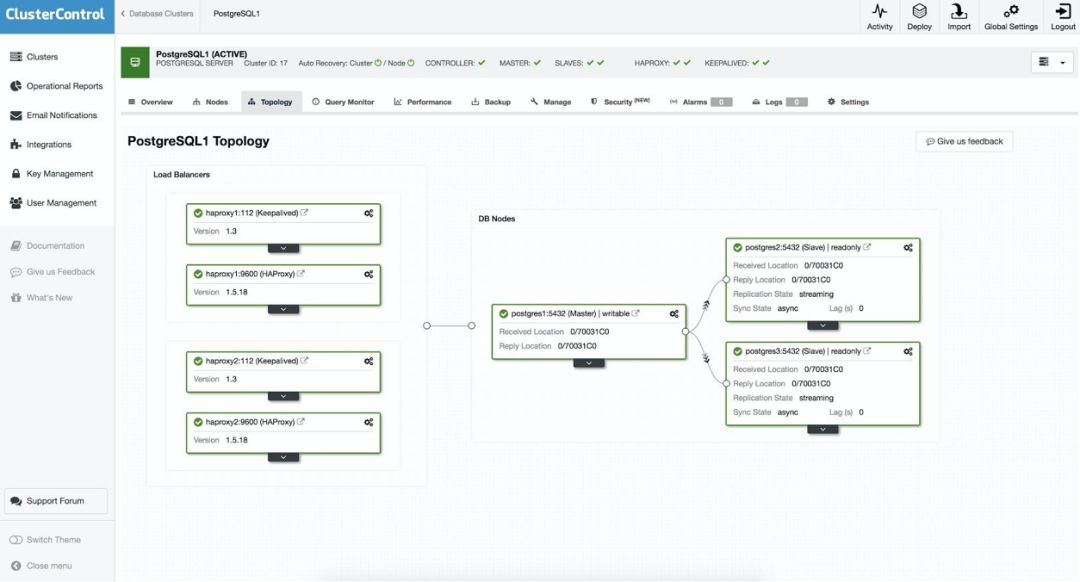
Task: Open external link icon for haproxy2:112
Action: 304,360
